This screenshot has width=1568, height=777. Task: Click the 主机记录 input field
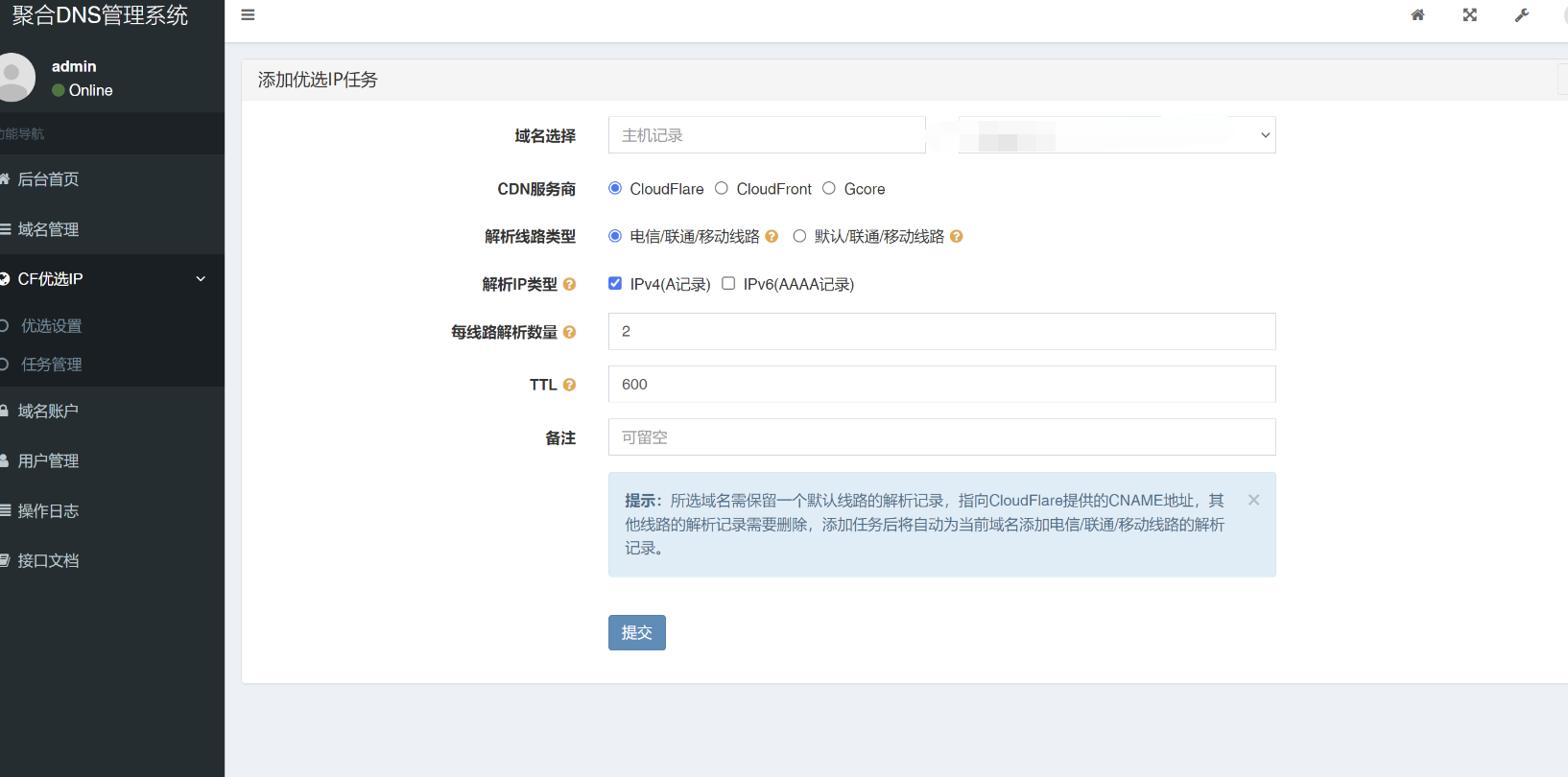766,135
